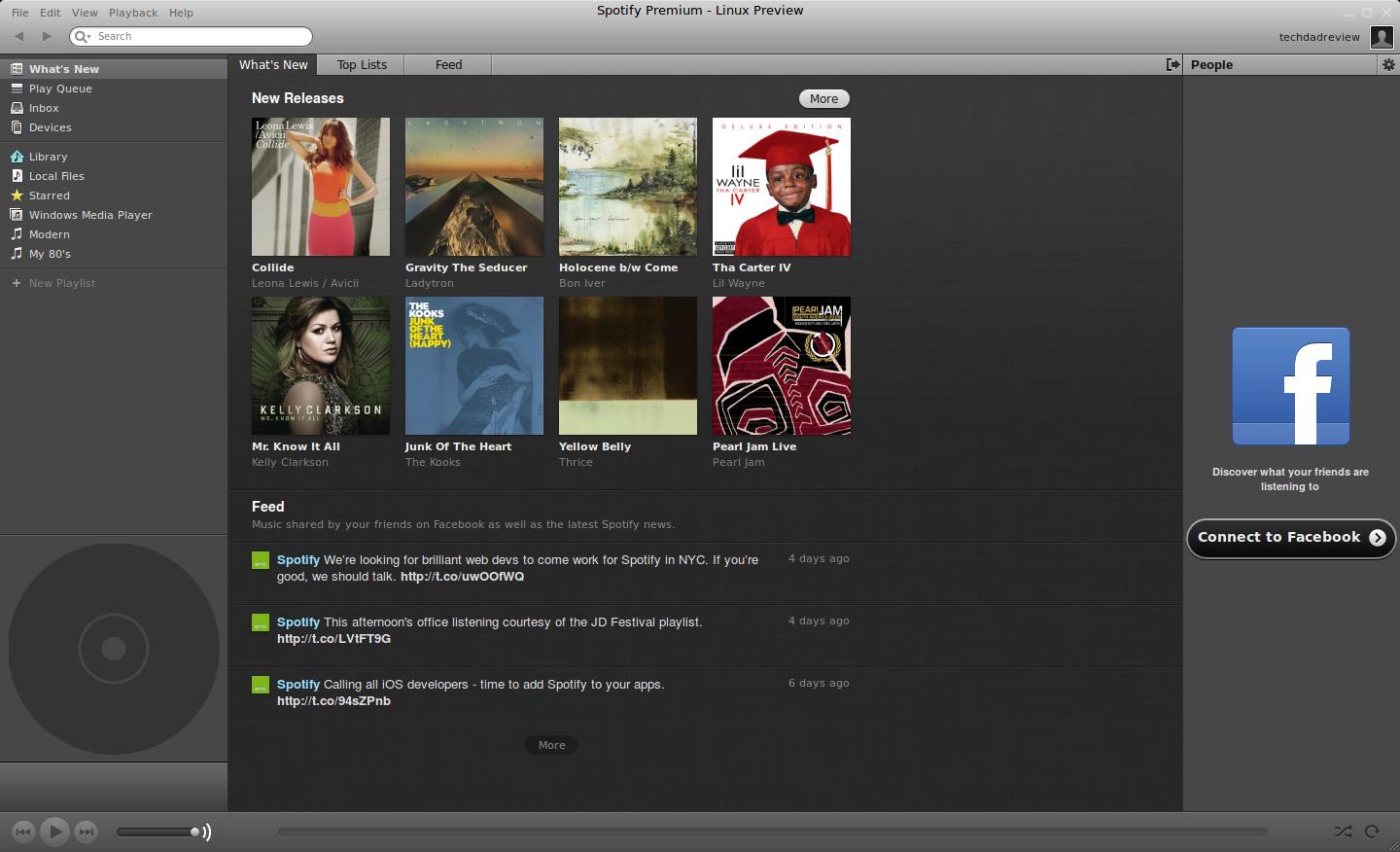Click More button below the feed

tap(551, 745)
